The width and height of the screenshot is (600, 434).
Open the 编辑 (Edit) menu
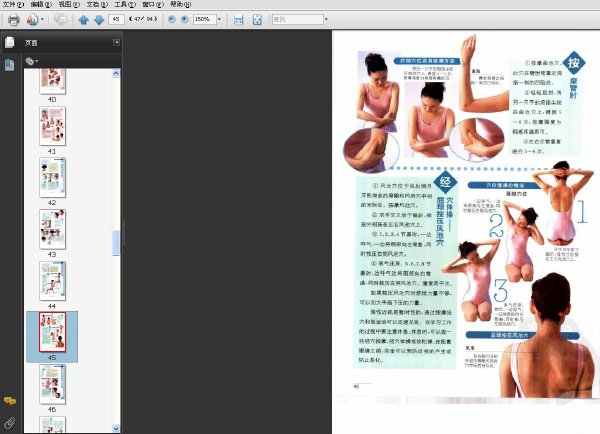pos(41,5)
